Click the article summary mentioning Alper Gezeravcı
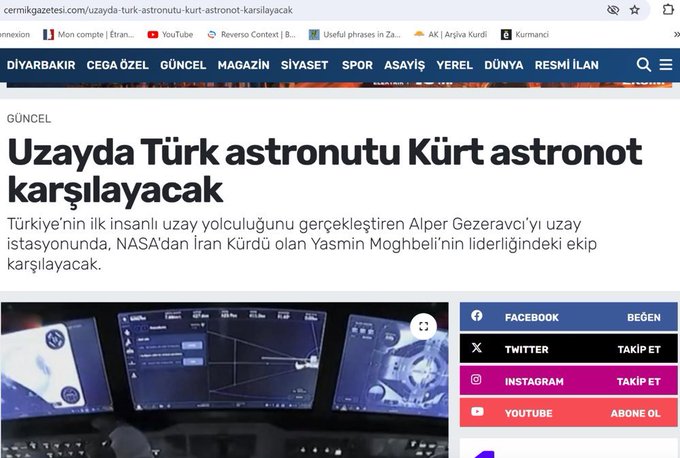680x458 pixels. click(x=301, y=244)
